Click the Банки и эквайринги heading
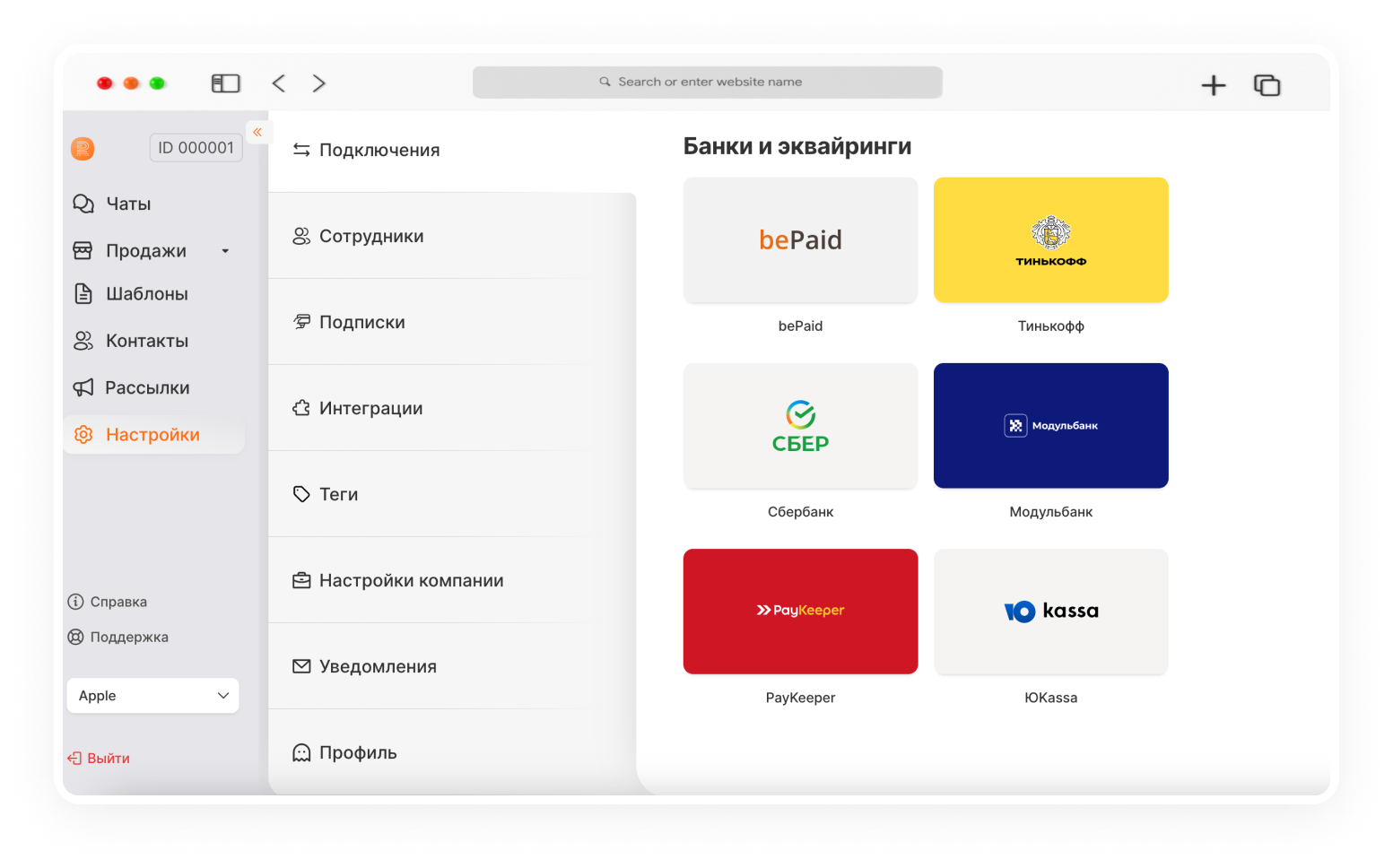 [797, 146]
